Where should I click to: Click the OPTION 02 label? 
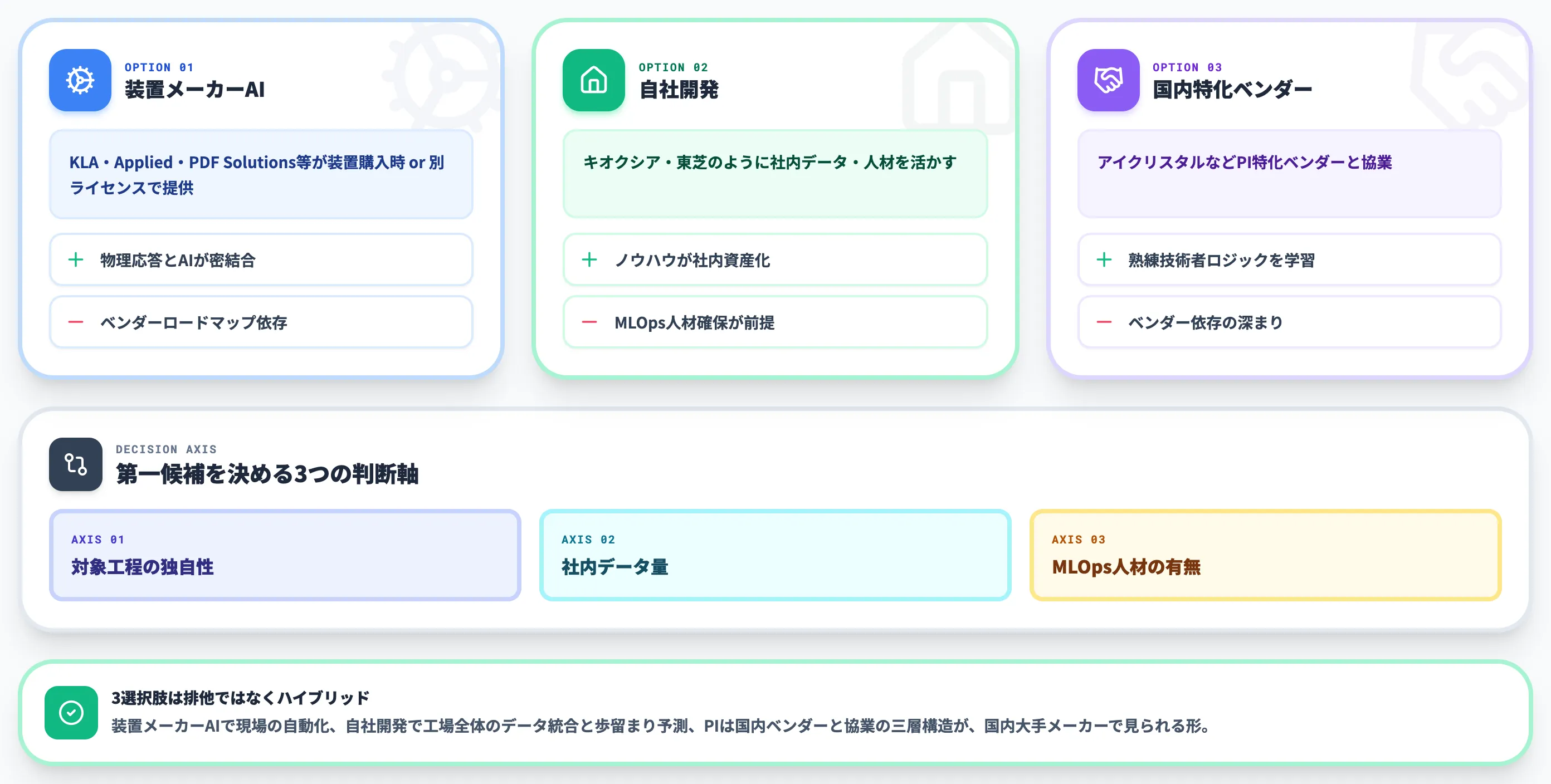[673, 67]
